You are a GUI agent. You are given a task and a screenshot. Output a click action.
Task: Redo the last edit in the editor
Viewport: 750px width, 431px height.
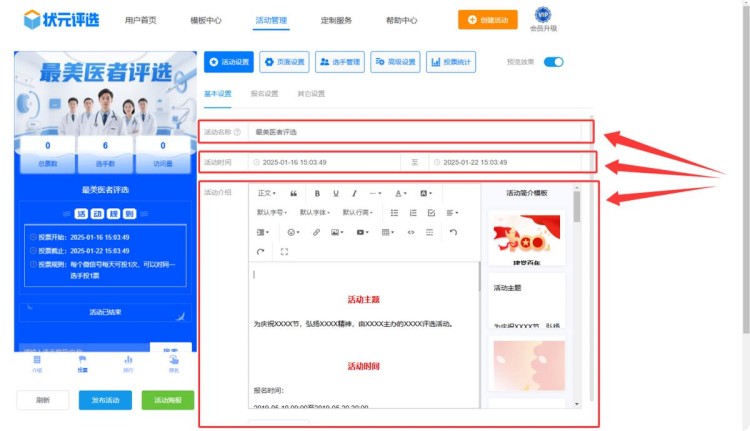[x=261, y=251]
